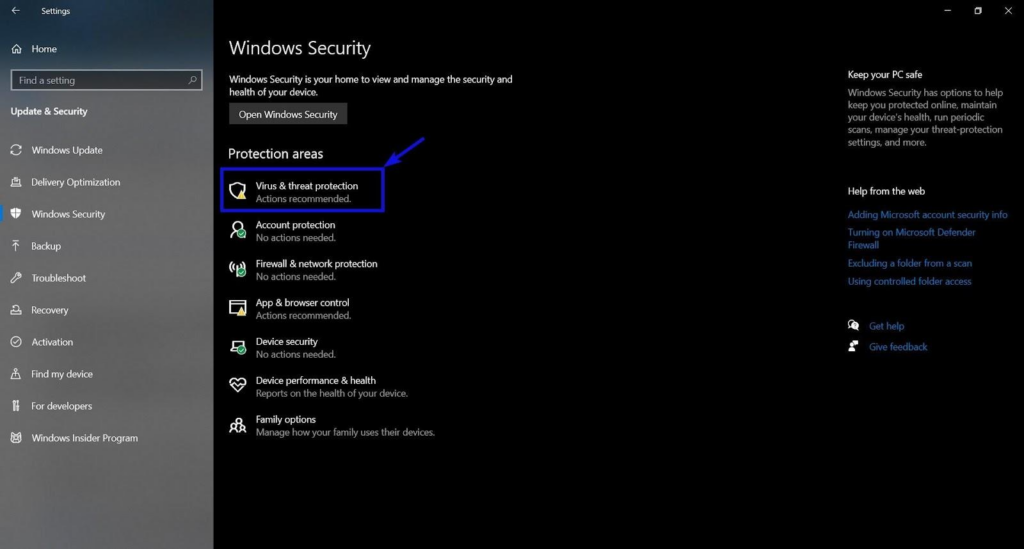Click the back arrow in the Settings title bar
The height and width of the screenshot is (549, 1024).
pyautogui.click(x=15, y=11)
